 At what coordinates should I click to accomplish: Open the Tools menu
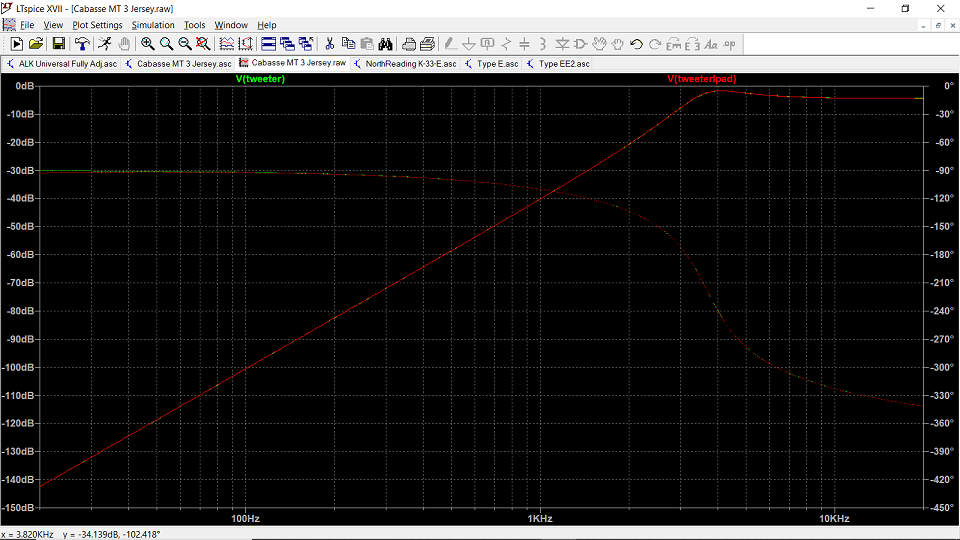(194, 25)
